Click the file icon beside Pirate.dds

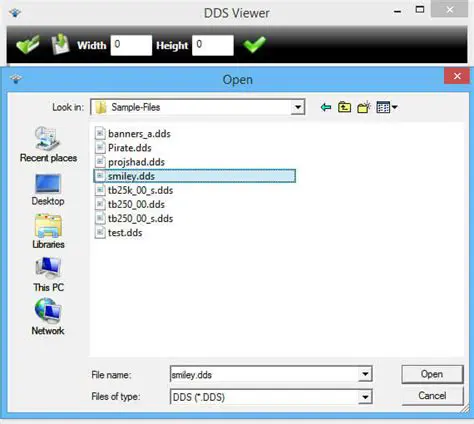[100, 148]
